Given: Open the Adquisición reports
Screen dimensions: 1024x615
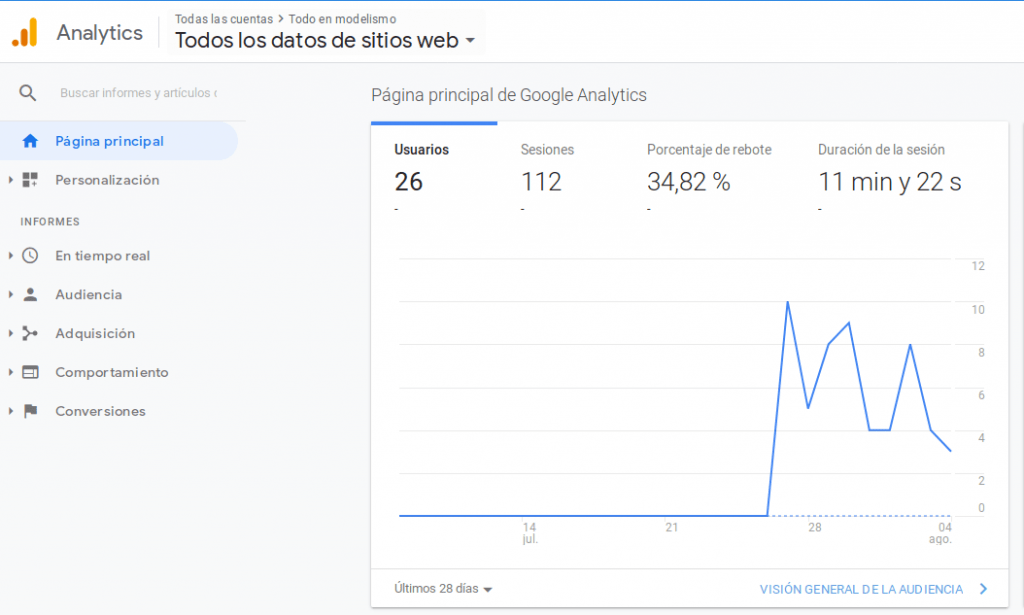Looking at the screenshot, I should [95, 333].
